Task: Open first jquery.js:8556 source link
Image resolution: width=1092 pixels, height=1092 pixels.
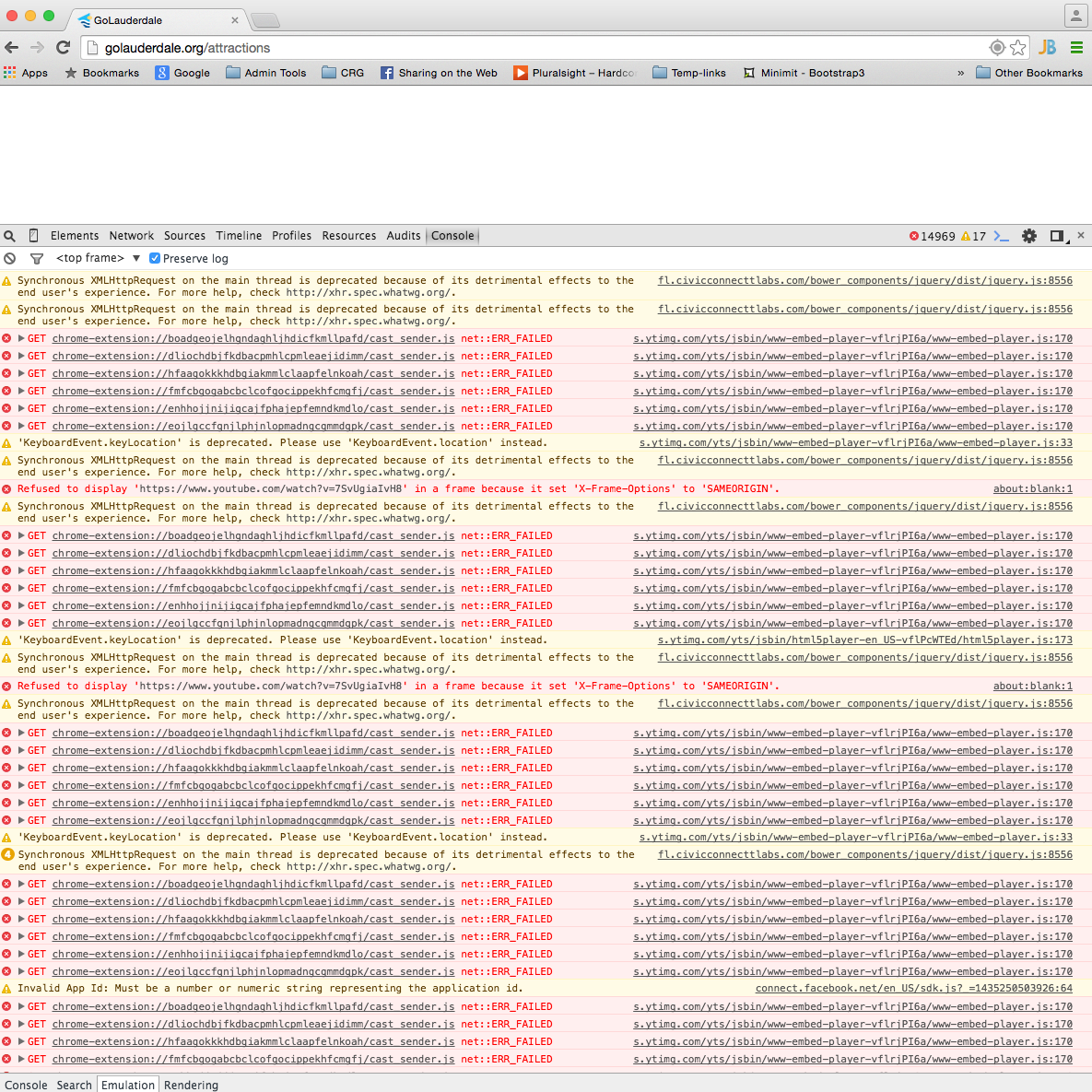Action: point(865,280)
